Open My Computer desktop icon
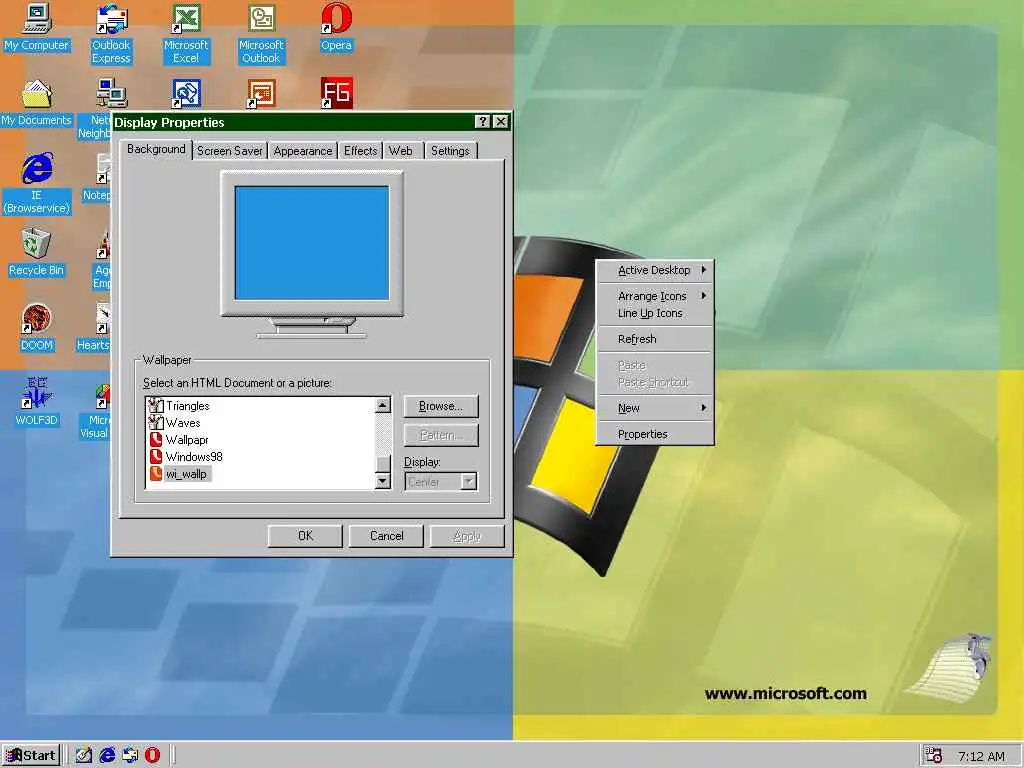The image size is (1024, 768). coord(37,27)
